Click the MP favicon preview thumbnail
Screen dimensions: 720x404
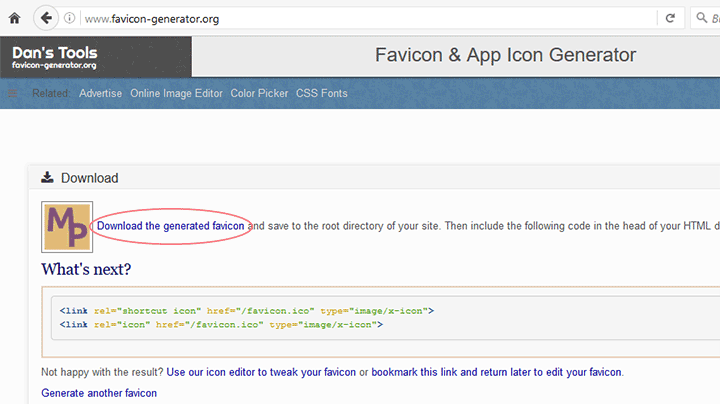[66, 227]
